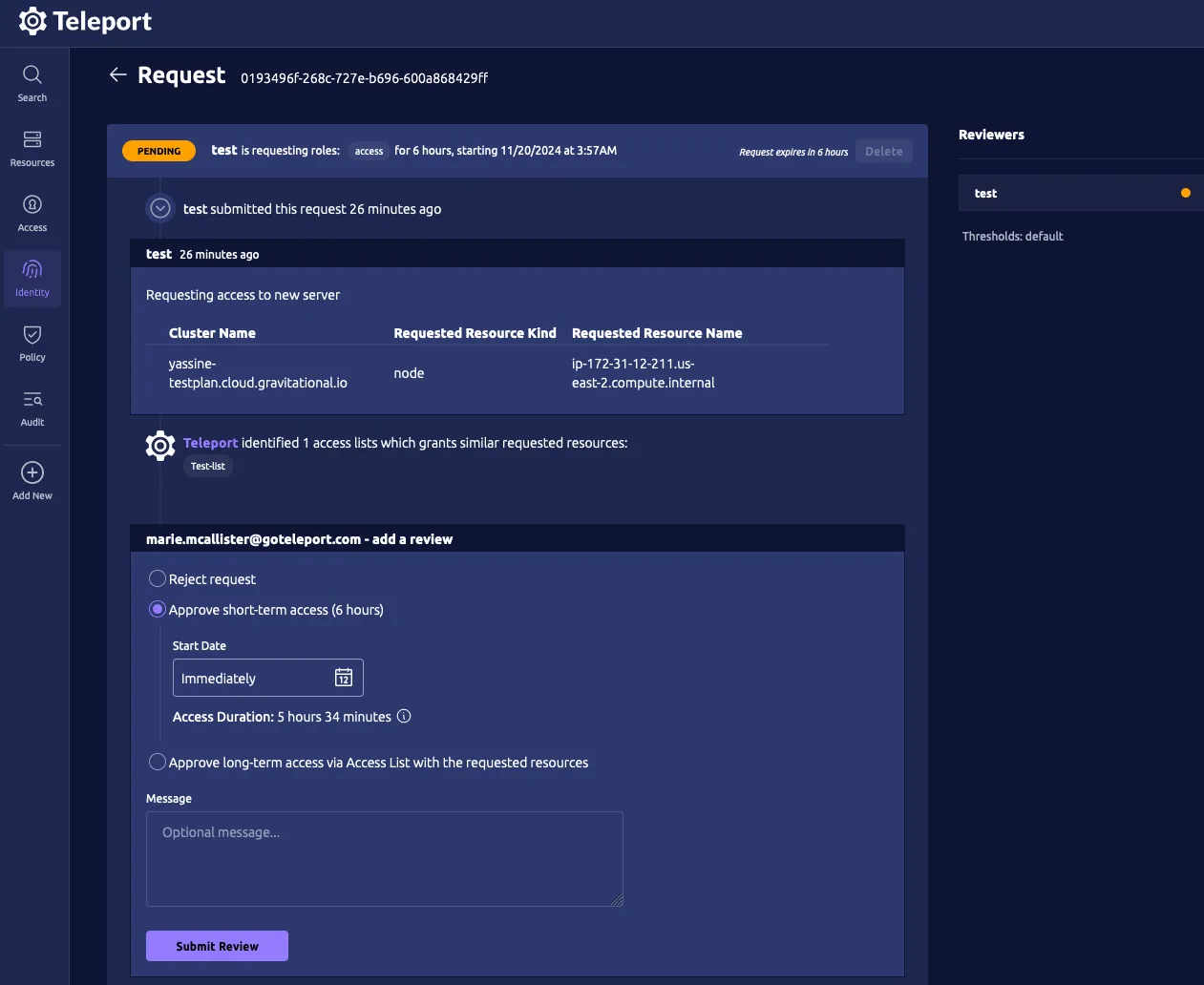Open Search from the sidebar
Image resolution: width=1204 pixels, height=985 pixels.
coord(32,83)
